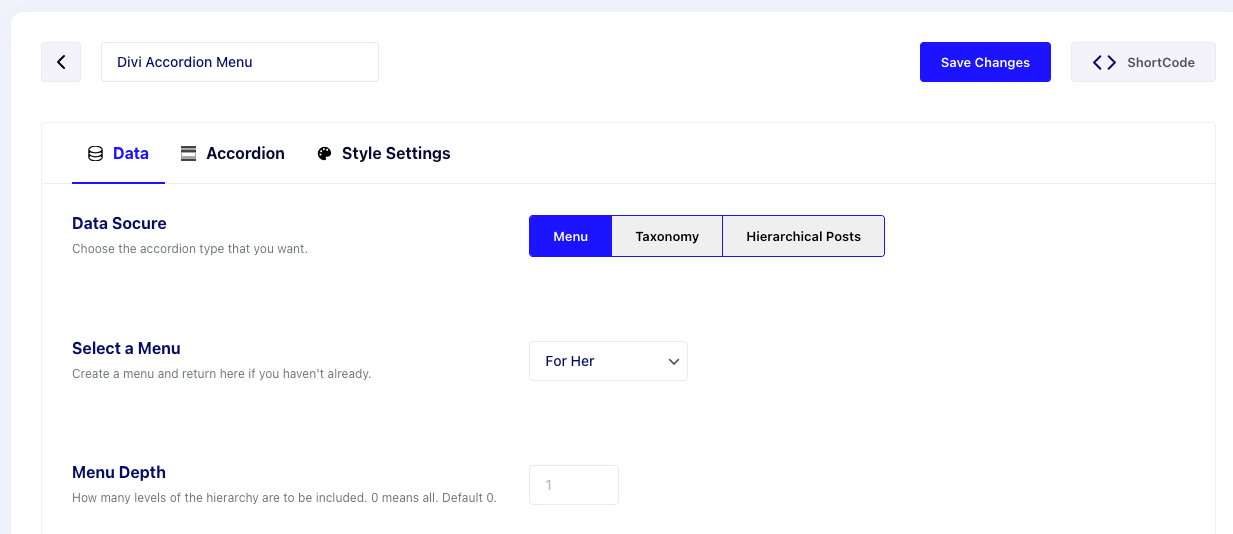Select Menu as data source

570,236
